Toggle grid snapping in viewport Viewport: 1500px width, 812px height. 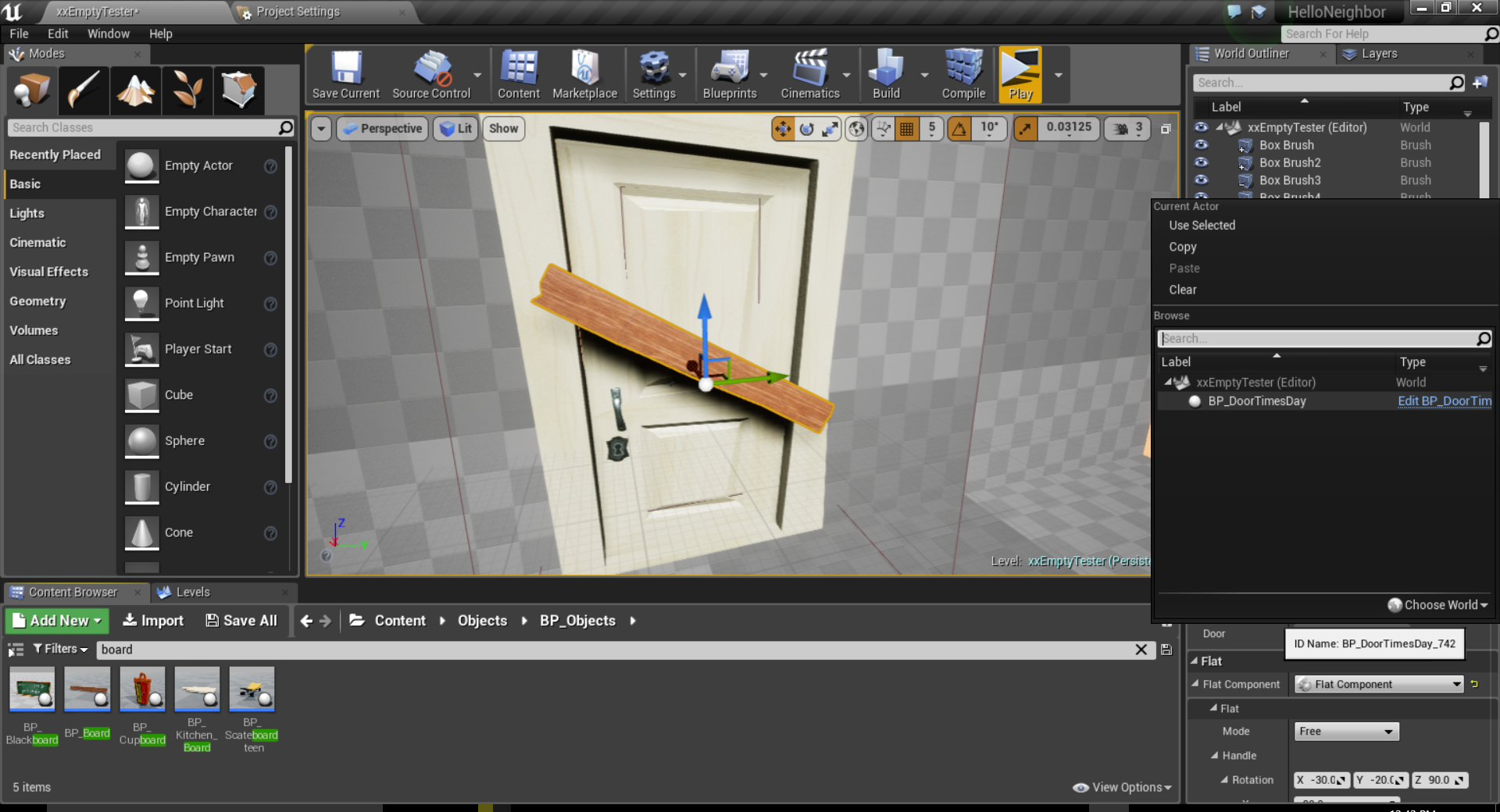[907, 129]
